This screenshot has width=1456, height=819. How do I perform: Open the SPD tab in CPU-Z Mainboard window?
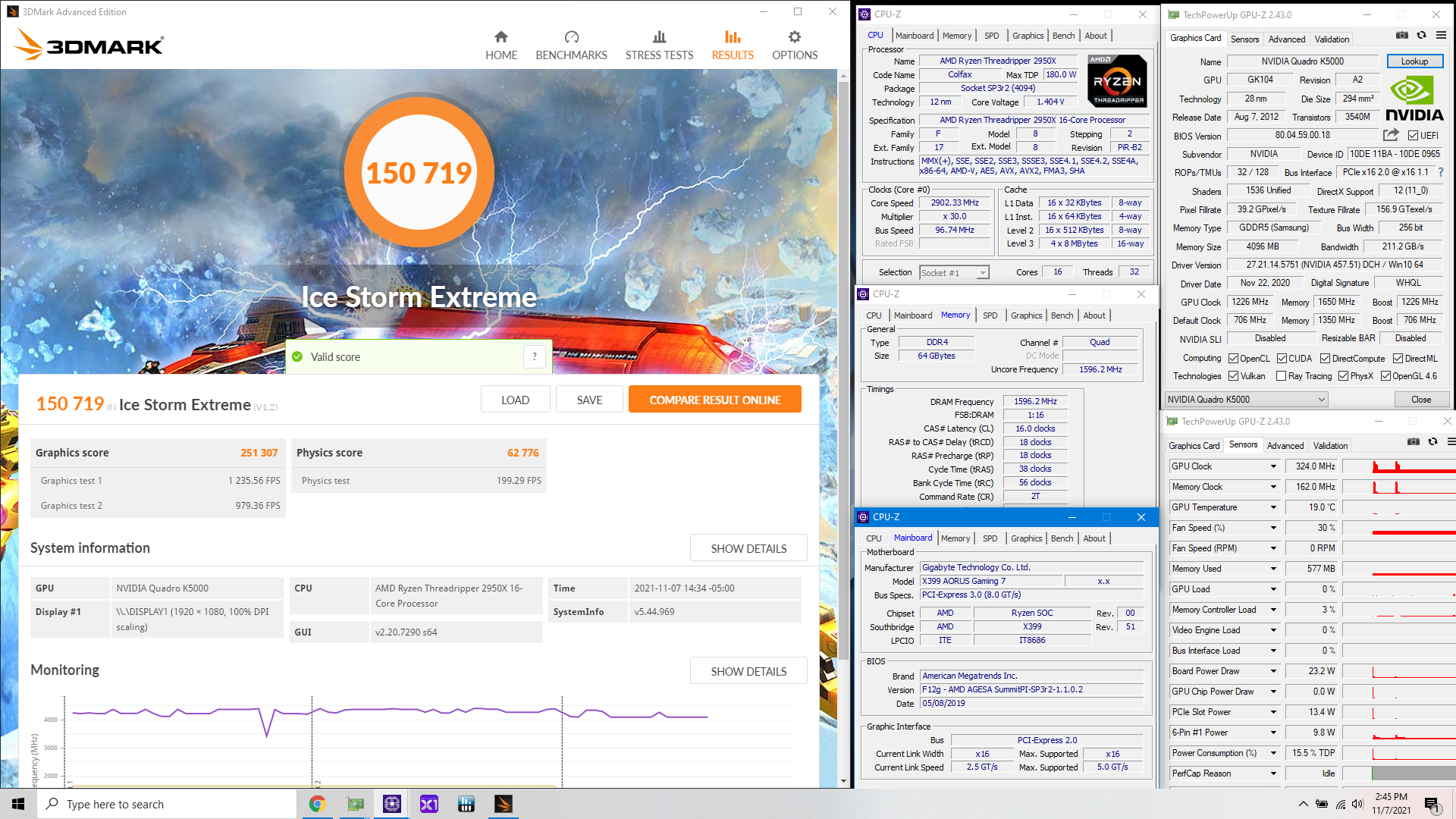coord(990,538)
